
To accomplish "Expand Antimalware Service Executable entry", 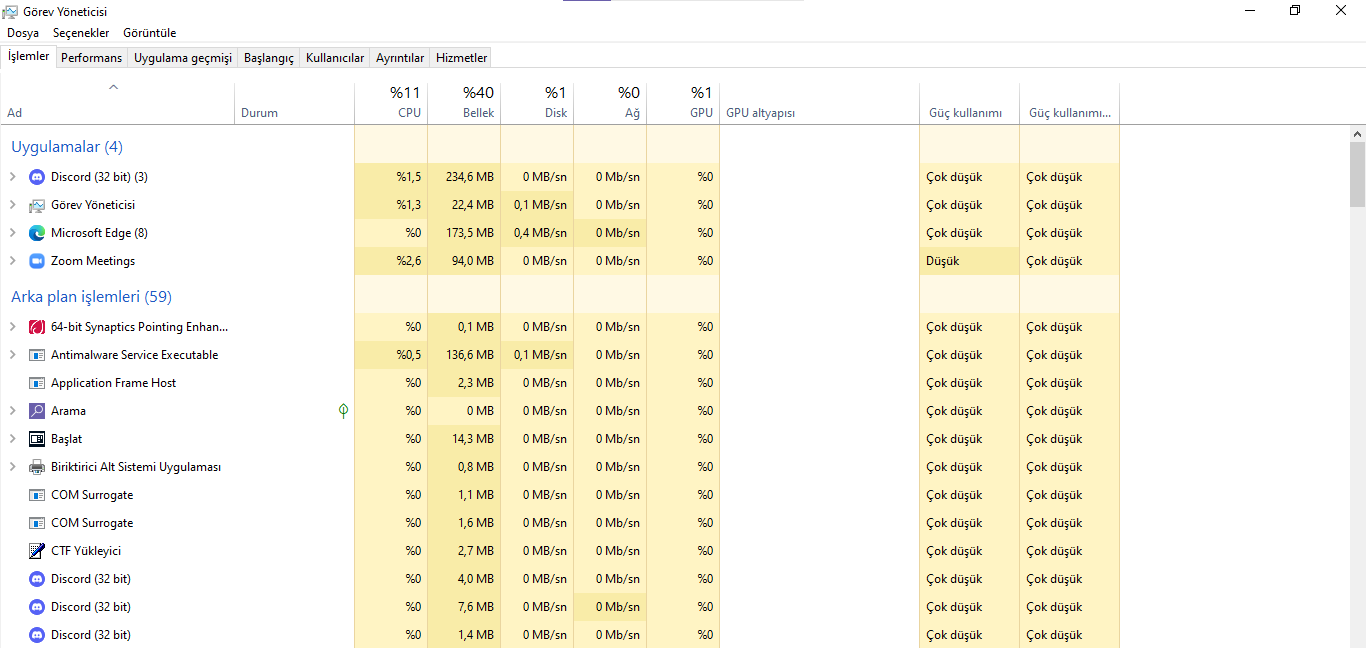I will point(13,355).
